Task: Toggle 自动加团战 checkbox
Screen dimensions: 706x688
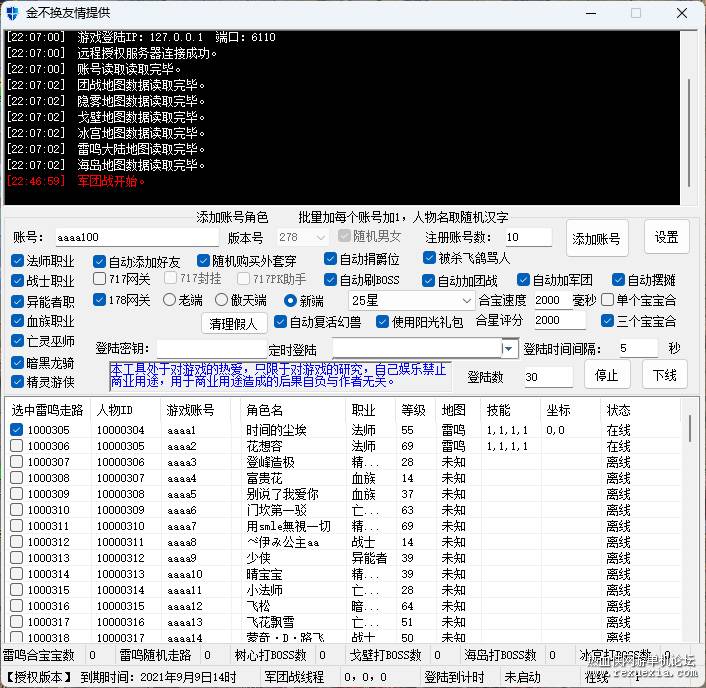Action: [428, 281]
